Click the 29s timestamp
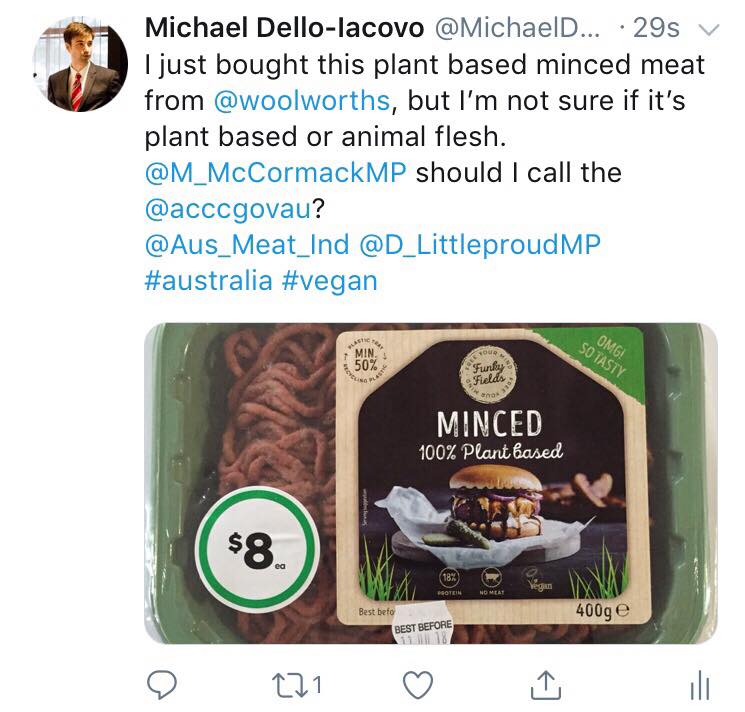745x712 pixels. tap(657, 29)
